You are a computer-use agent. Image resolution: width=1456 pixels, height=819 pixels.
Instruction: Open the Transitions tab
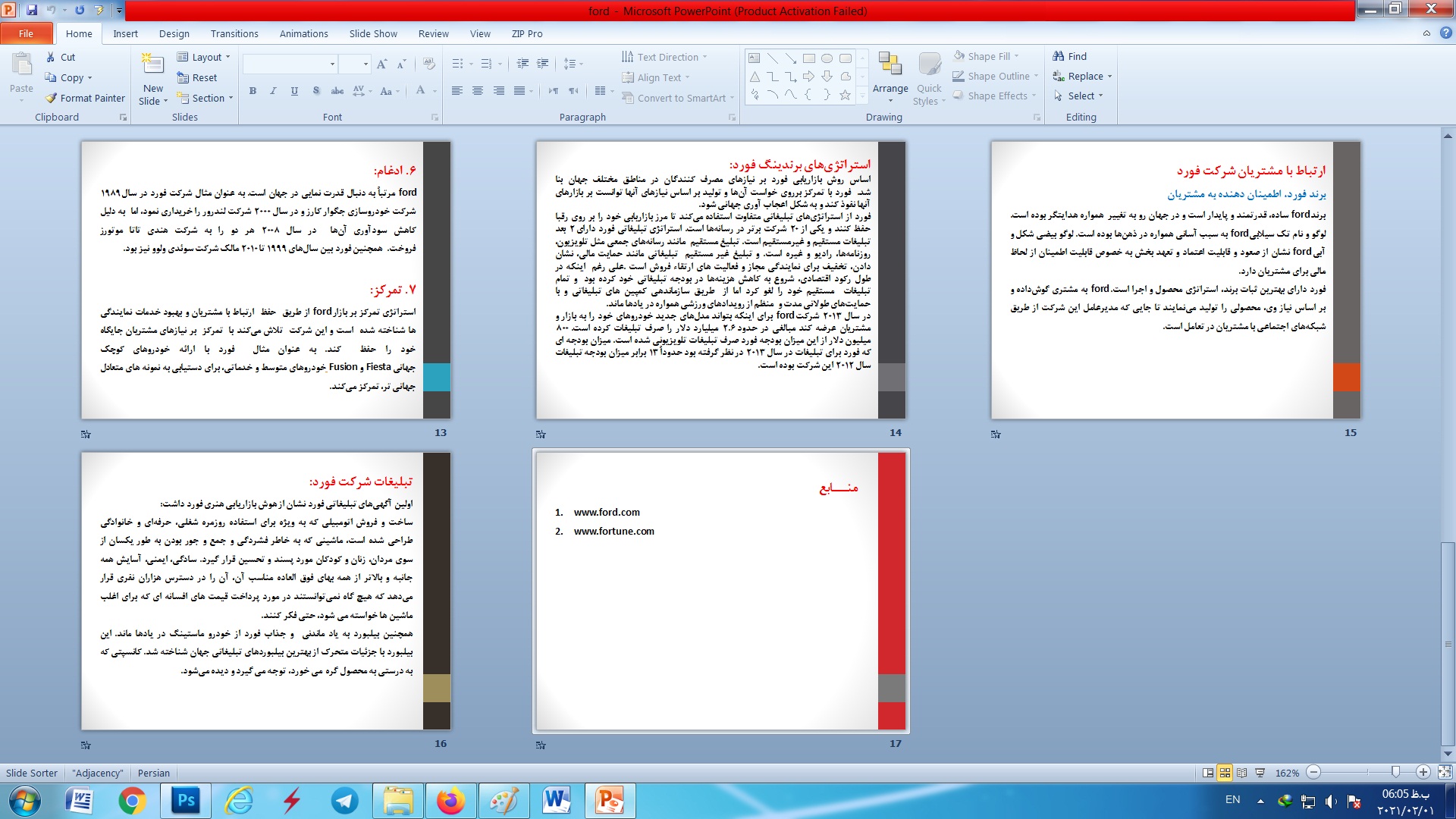[234, 33]
